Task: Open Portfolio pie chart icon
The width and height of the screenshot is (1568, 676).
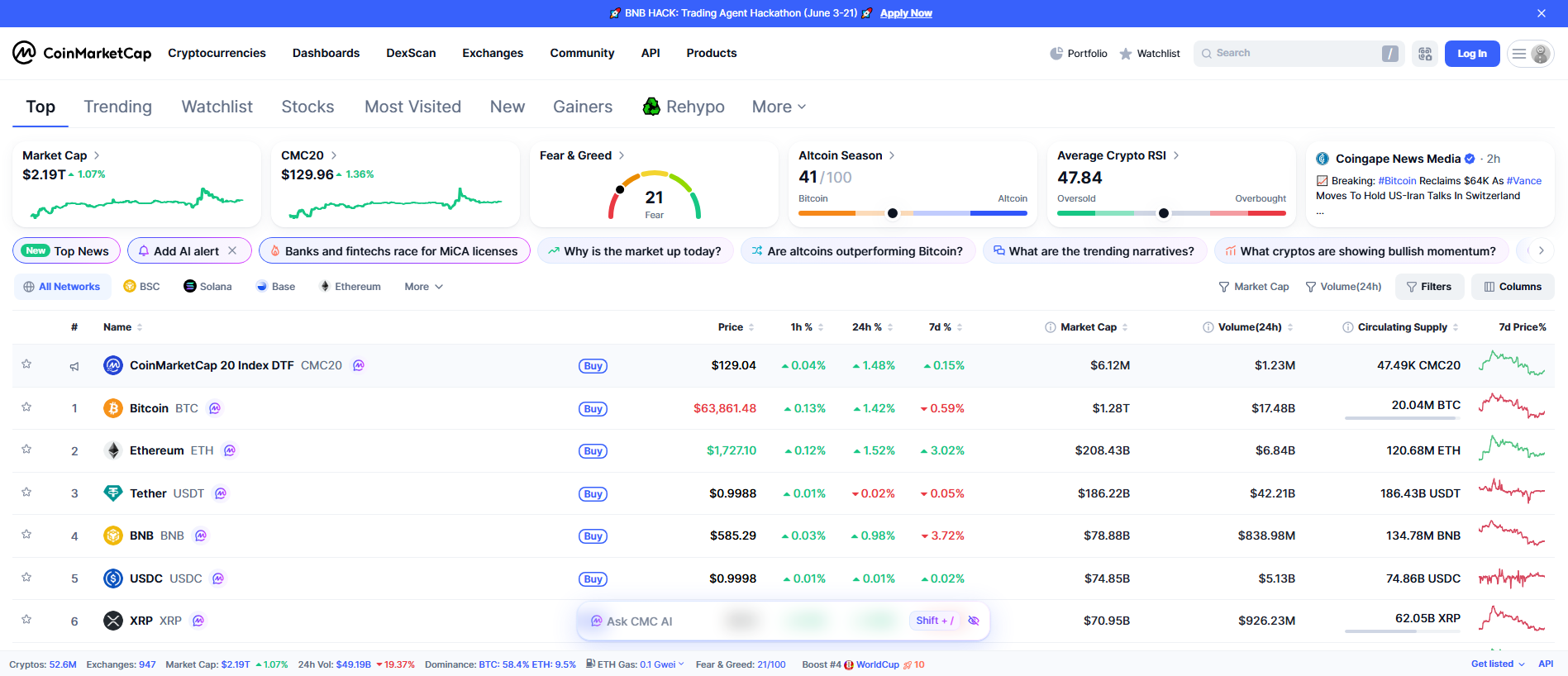Action: [x=1056, y=54]
